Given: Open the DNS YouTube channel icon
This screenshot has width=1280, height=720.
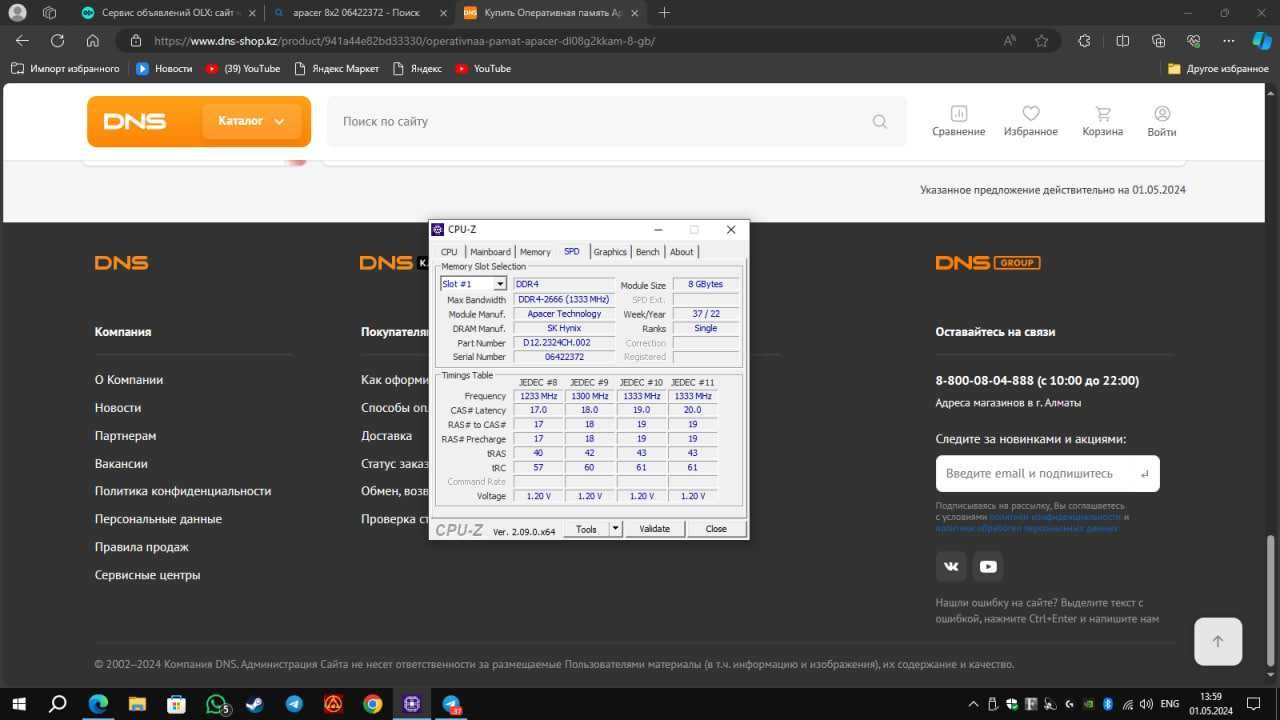Looking at the screenshot, I should click(988, 566).
